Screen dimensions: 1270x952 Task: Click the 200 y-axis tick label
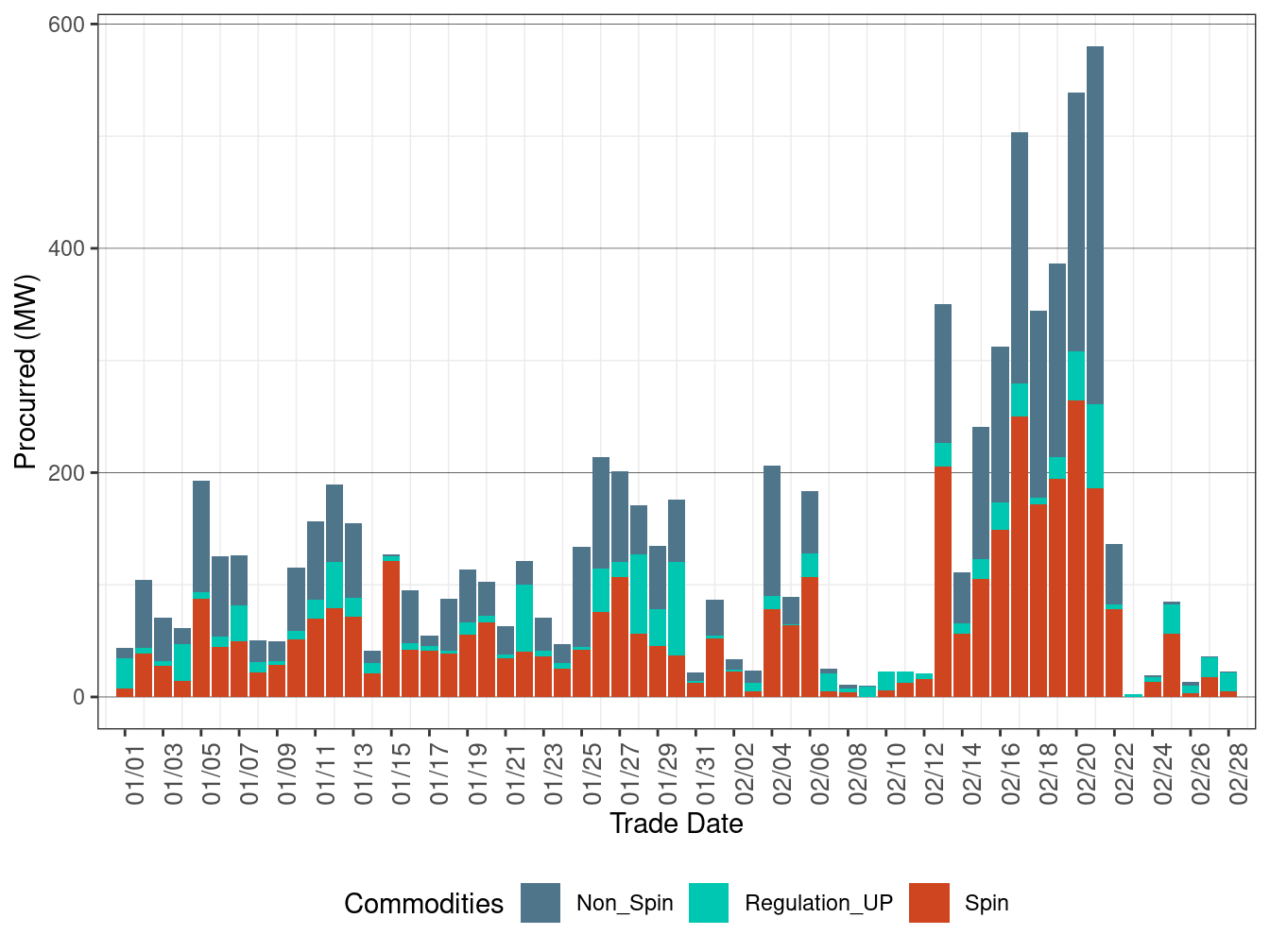click(x=66, y=472)
